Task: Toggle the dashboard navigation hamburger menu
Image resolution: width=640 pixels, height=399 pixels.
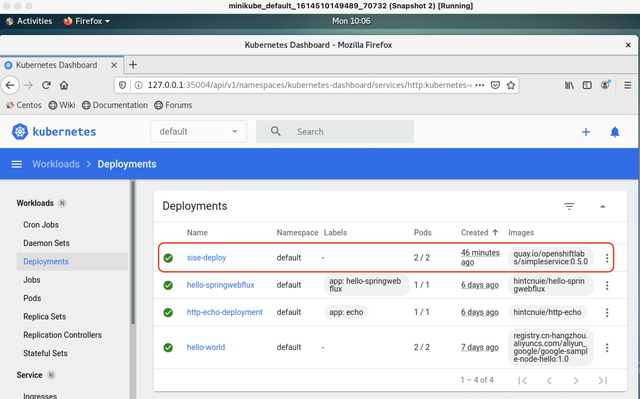Action: [x=17, y=164]
